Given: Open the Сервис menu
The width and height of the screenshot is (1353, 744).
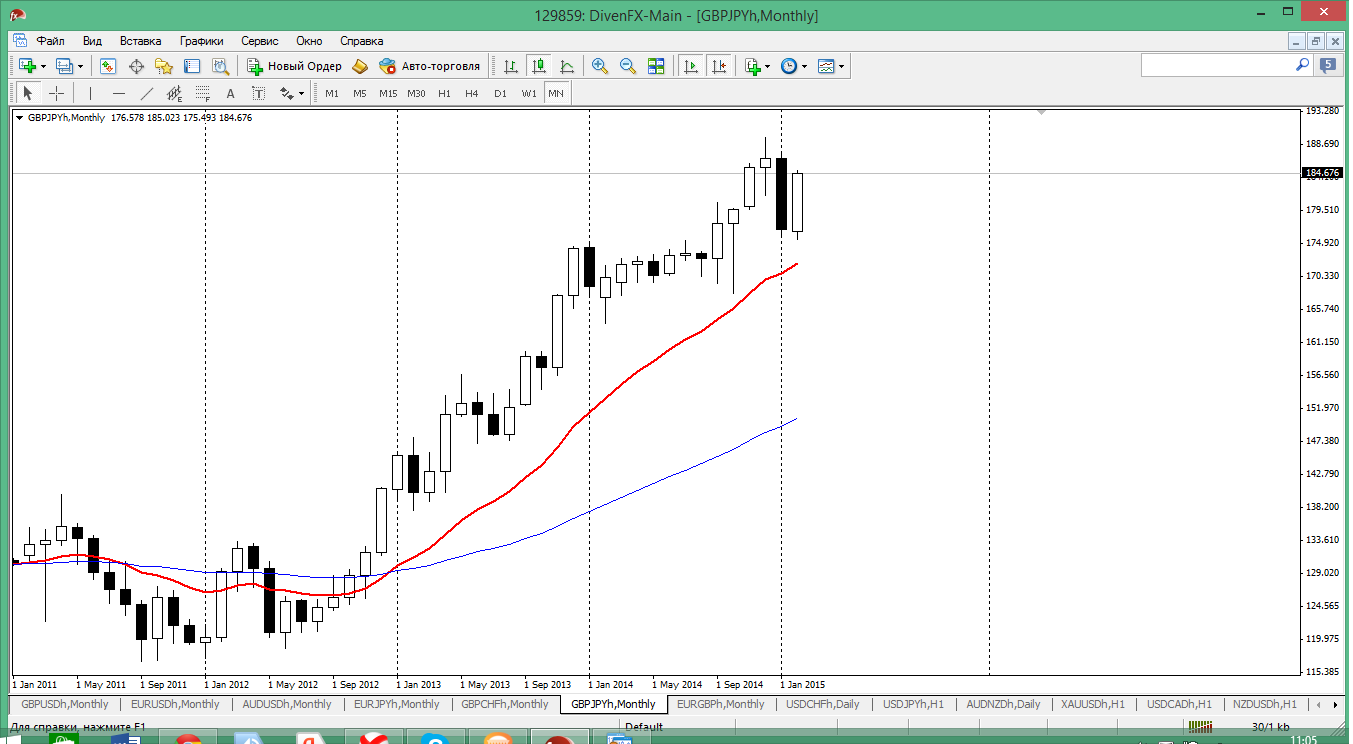Looking at the screenshot, I should [260, 41].
